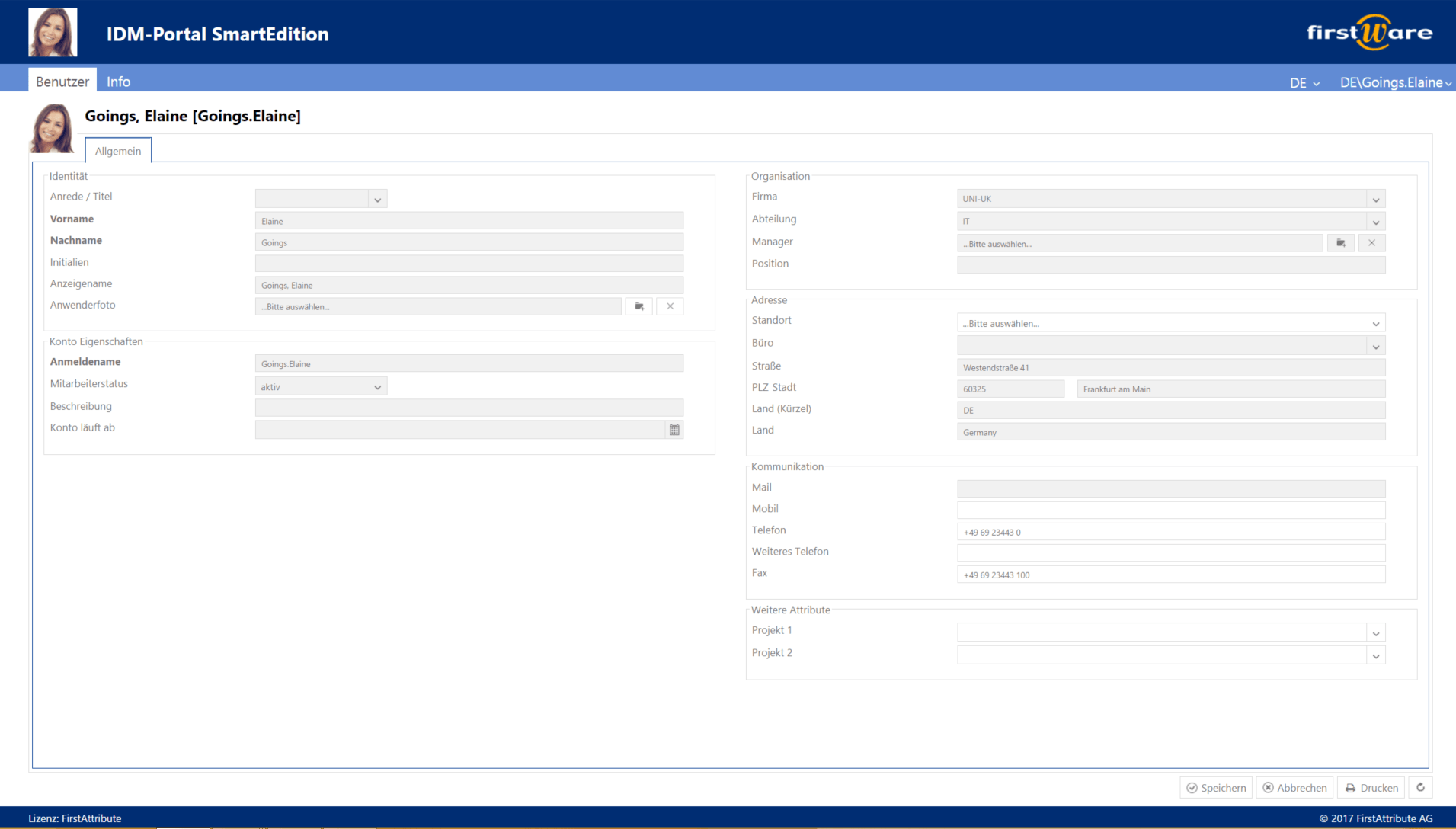The image size is (1456, 829).
Task: Click Land (Kürzel) field DE
Action: pyautogui.click(x=1171, y=410)
